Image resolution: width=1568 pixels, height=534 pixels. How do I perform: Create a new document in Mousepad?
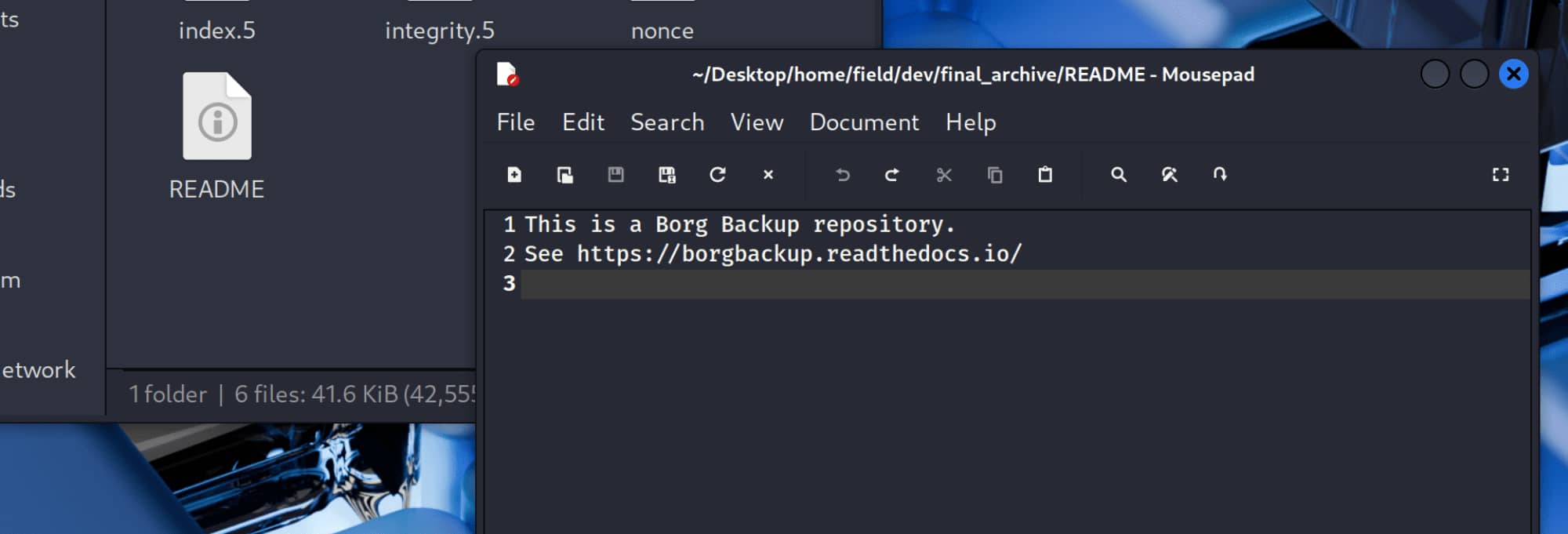(x=514, y=175)
